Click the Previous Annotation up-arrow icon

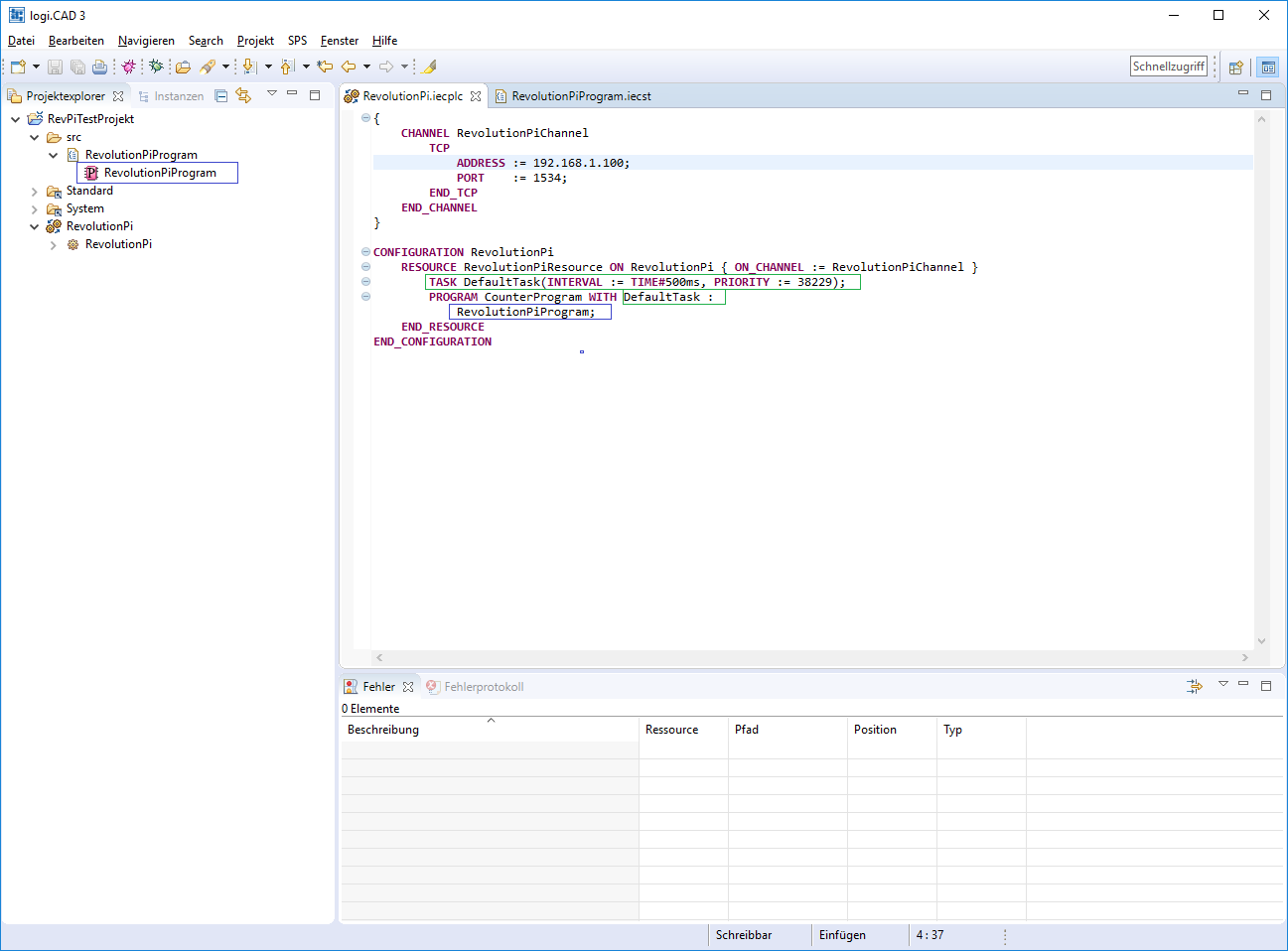click(x=287, y=67)
